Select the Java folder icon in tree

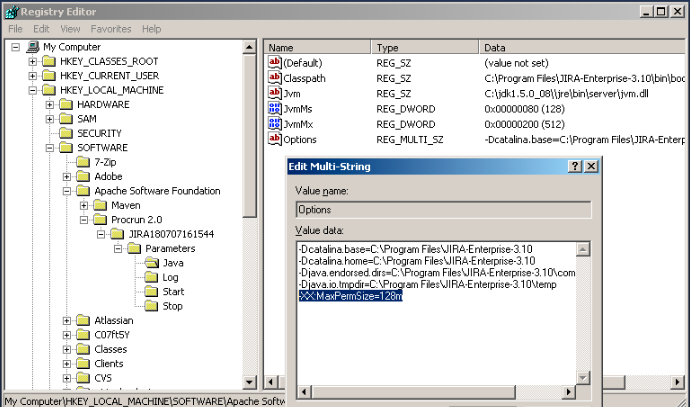[x=152, y=263]
